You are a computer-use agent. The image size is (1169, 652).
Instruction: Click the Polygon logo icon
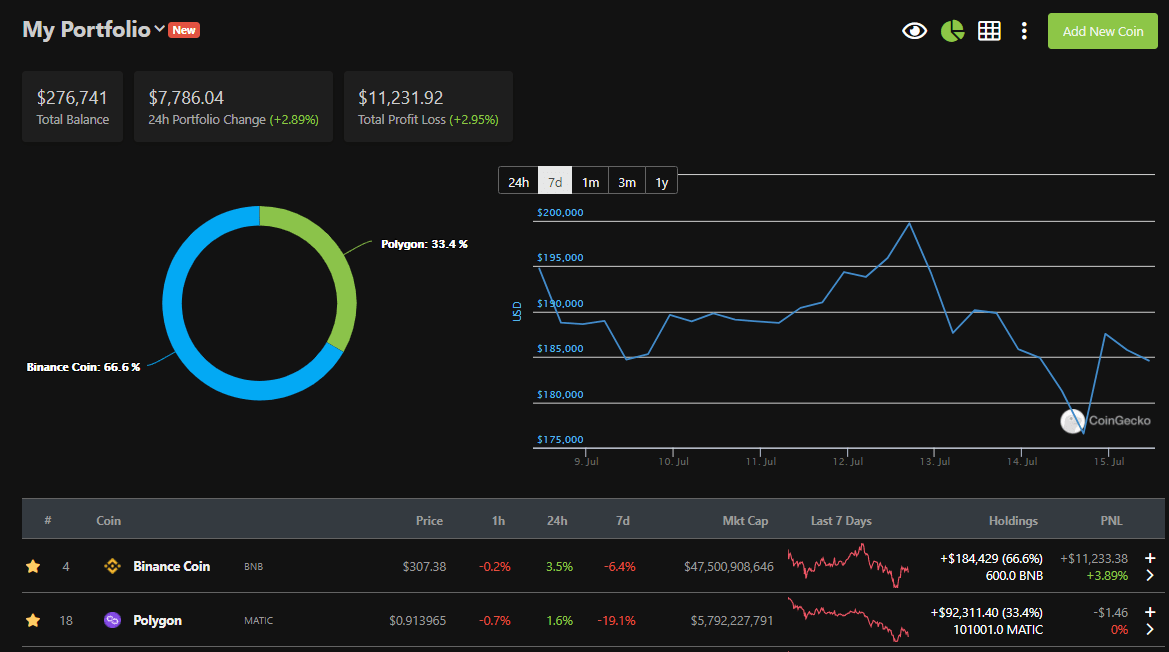[x=113, y=620]
